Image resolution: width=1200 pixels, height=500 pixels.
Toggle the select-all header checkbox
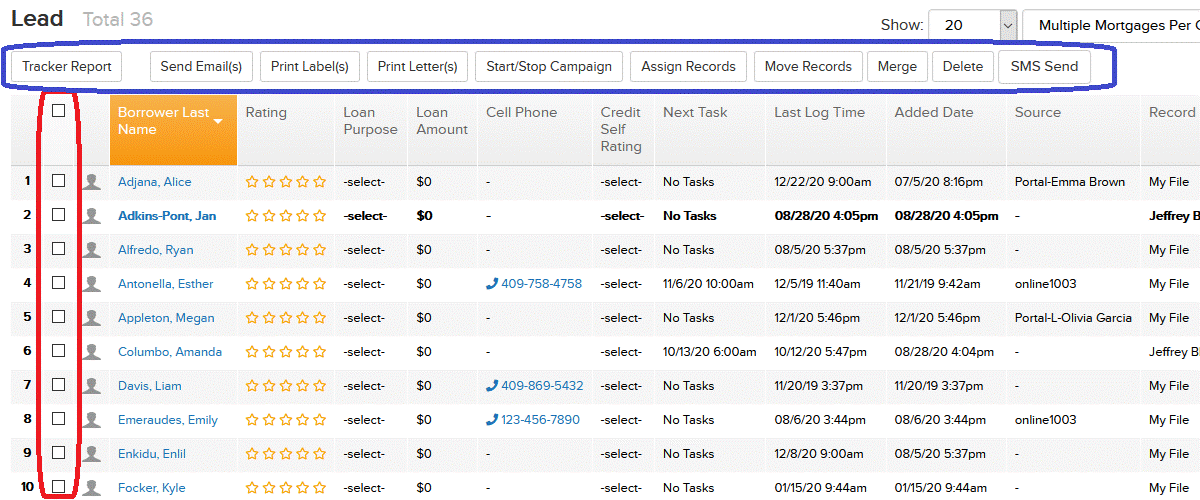pos(59,111)
